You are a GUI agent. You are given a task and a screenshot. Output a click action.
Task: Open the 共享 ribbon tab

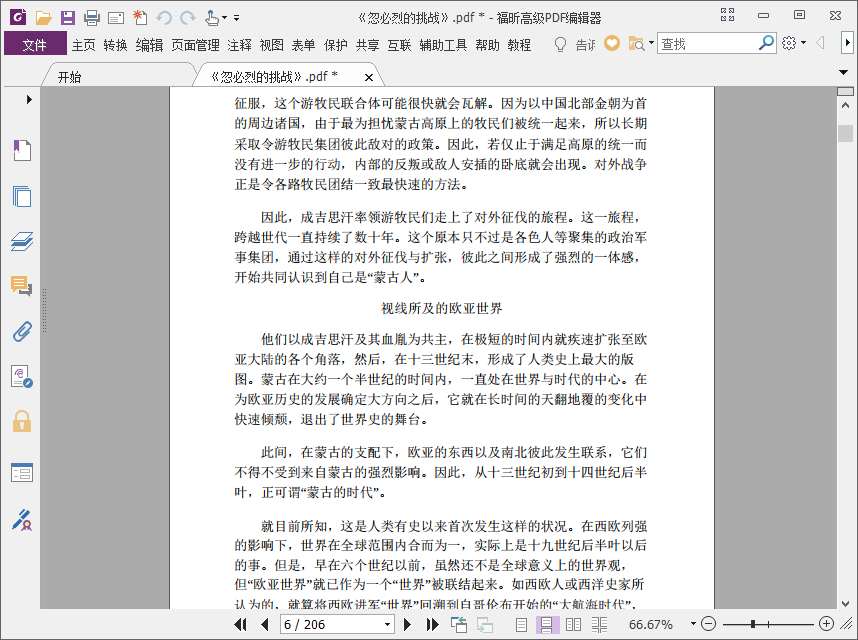(367, 45)
